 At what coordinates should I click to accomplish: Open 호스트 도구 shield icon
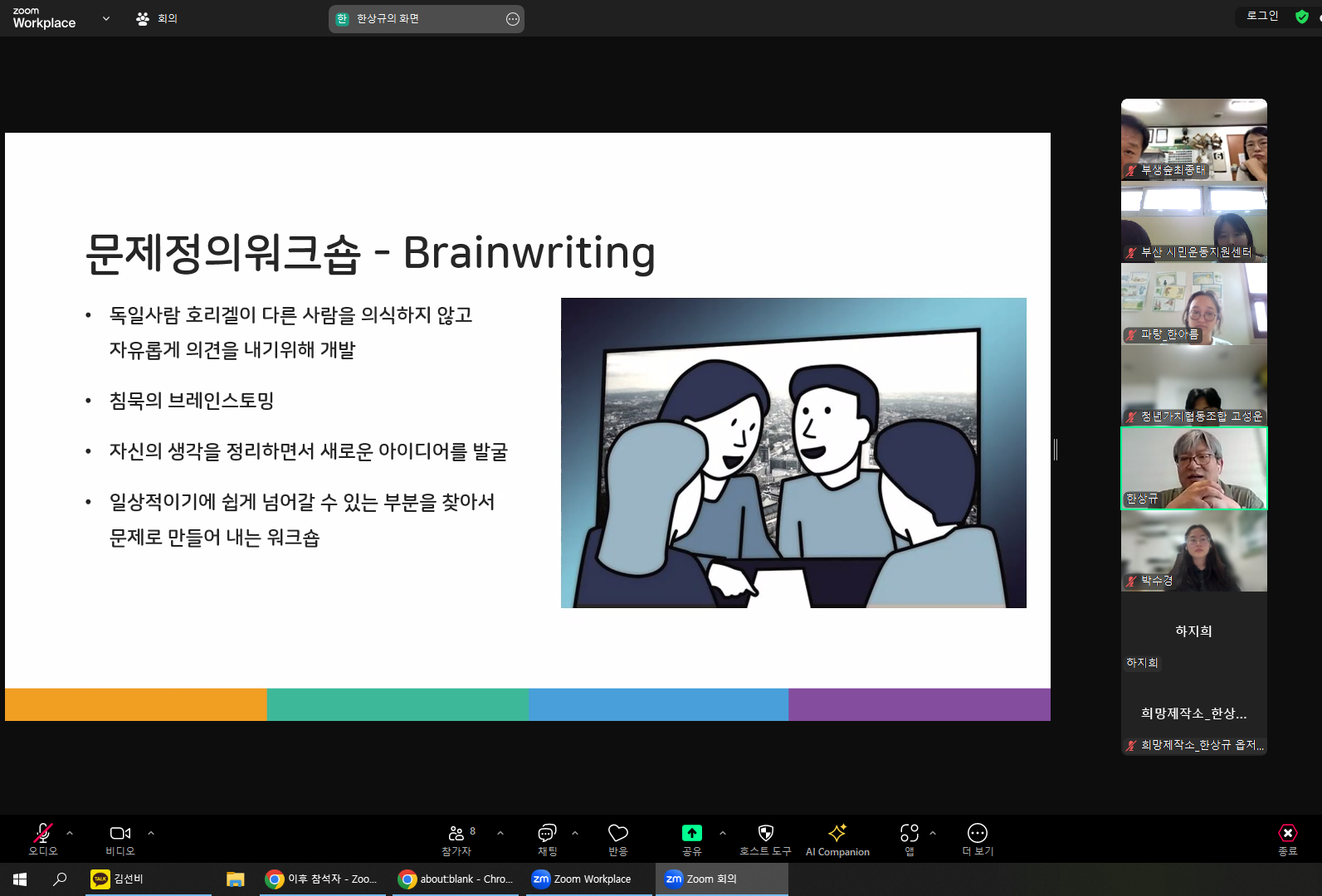765,839
